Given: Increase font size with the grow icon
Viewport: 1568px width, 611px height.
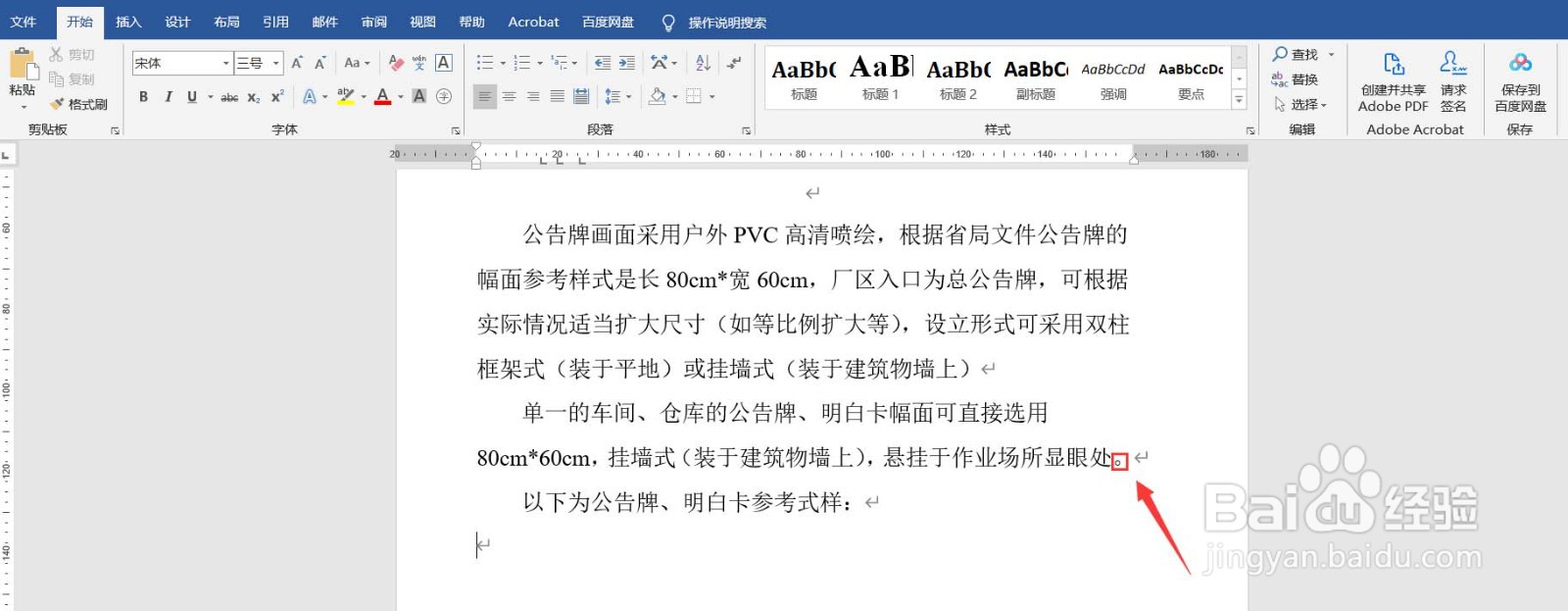Looking at the screenshot, I should pyautogui.click(x=297, y=63).
